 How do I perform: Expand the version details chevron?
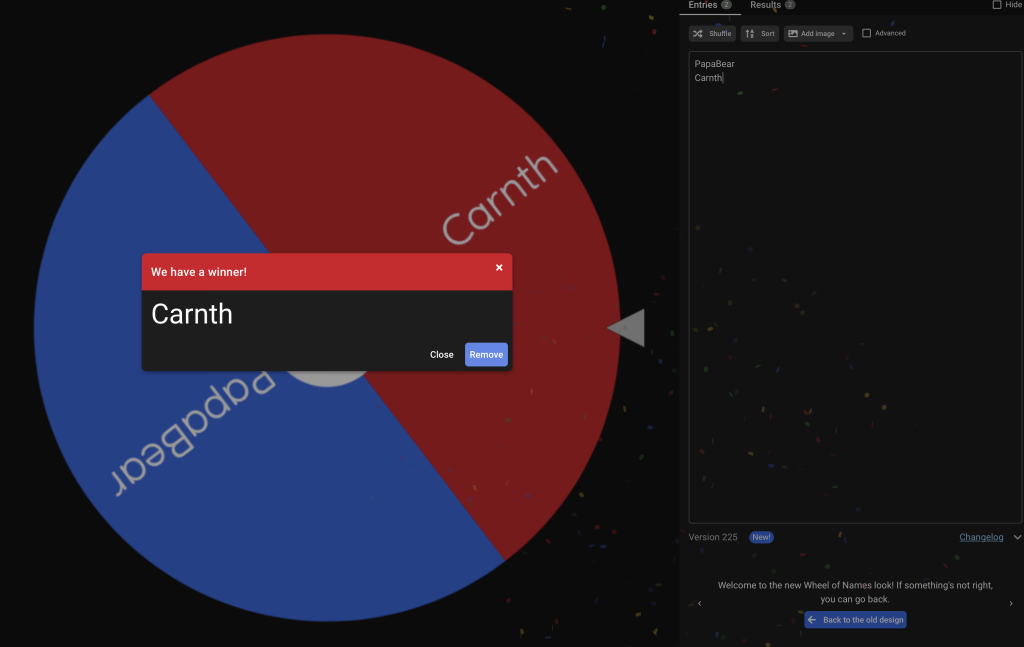(1017, 537)
